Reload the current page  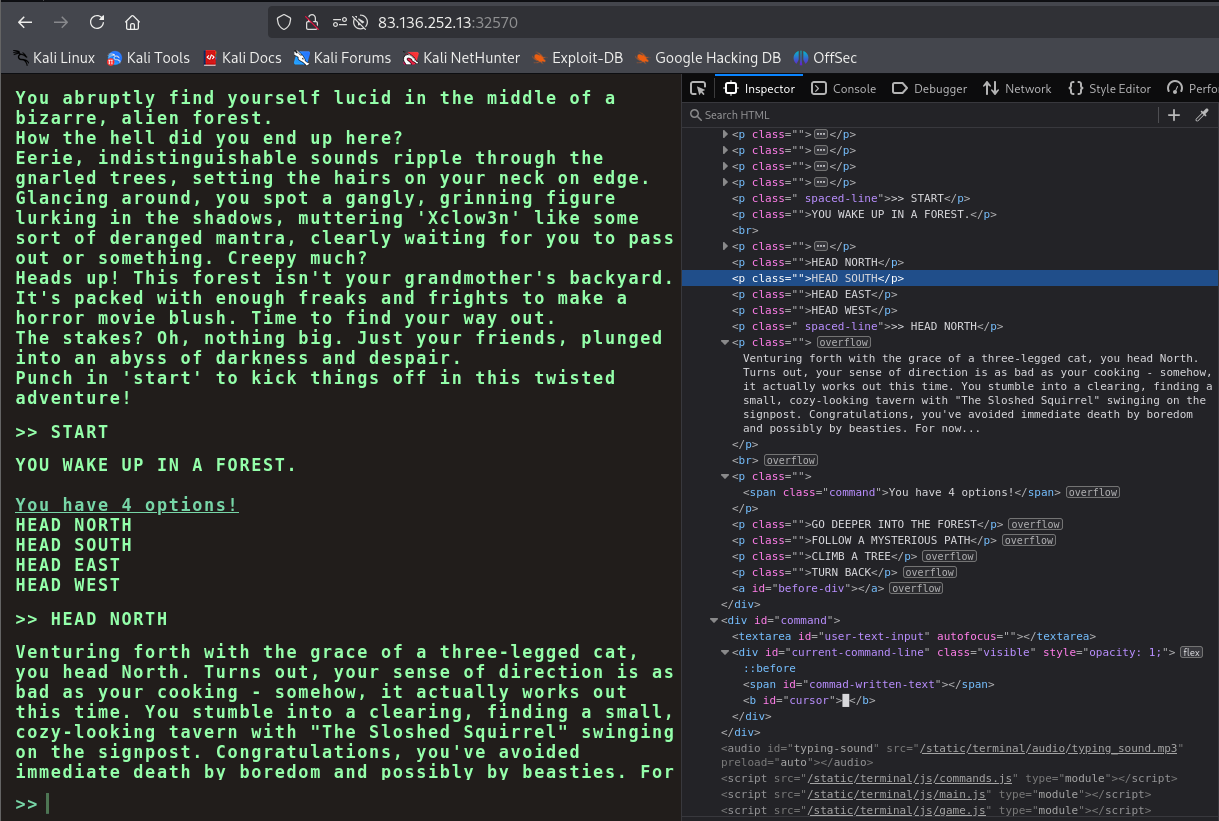[x=97, y=22]
